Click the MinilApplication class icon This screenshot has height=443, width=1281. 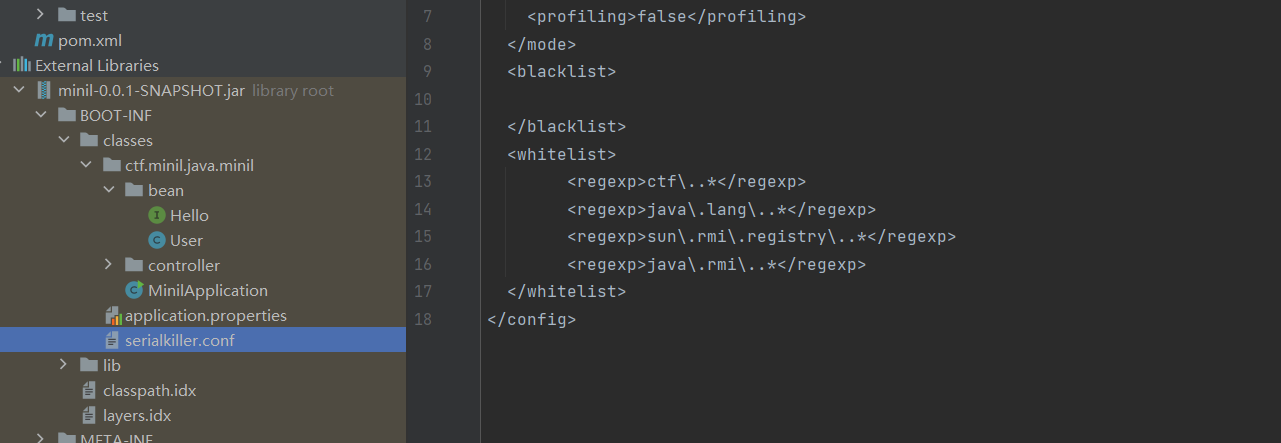click(134, 291)
